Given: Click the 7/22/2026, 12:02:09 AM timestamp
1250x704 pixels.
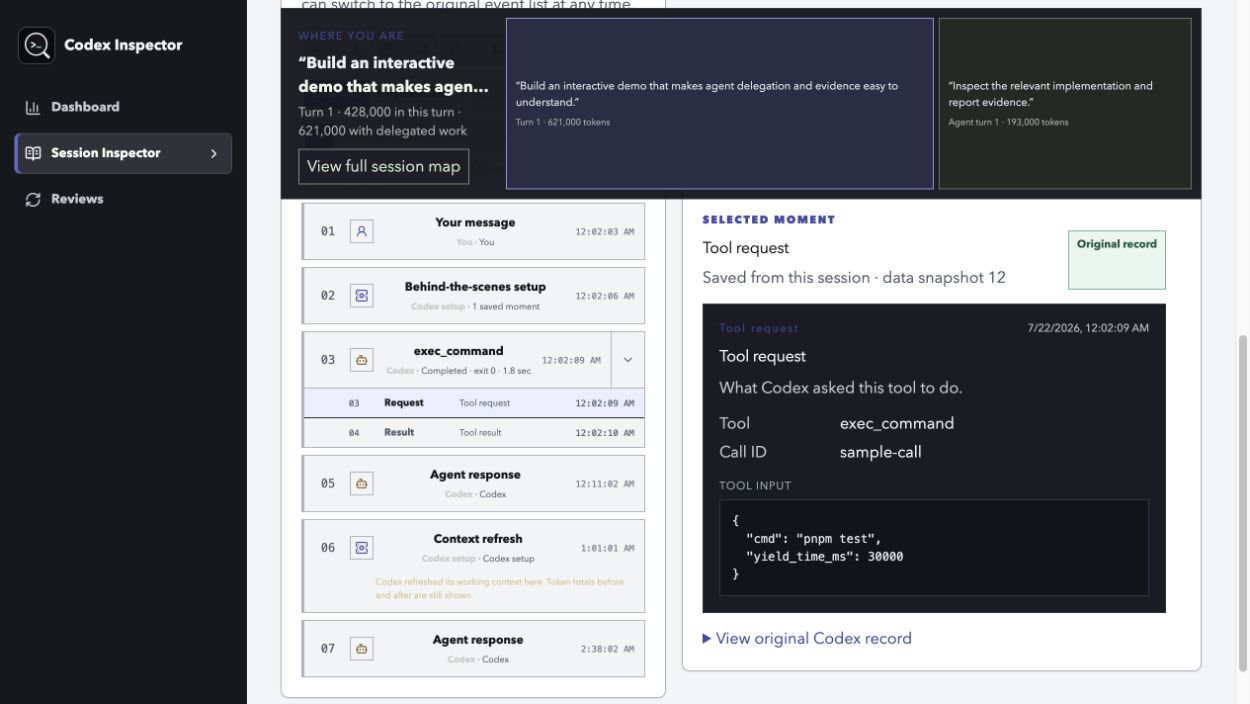Looking at the screenshot, I should (x=1088, y=328).
